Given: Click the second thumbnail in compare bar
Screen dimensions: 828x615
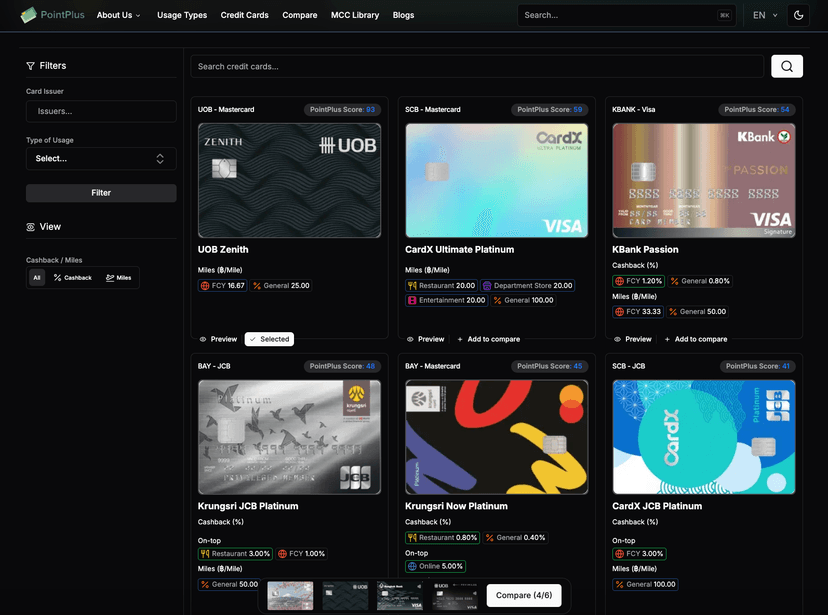Looking at the screenshot, I should [345, 595].
